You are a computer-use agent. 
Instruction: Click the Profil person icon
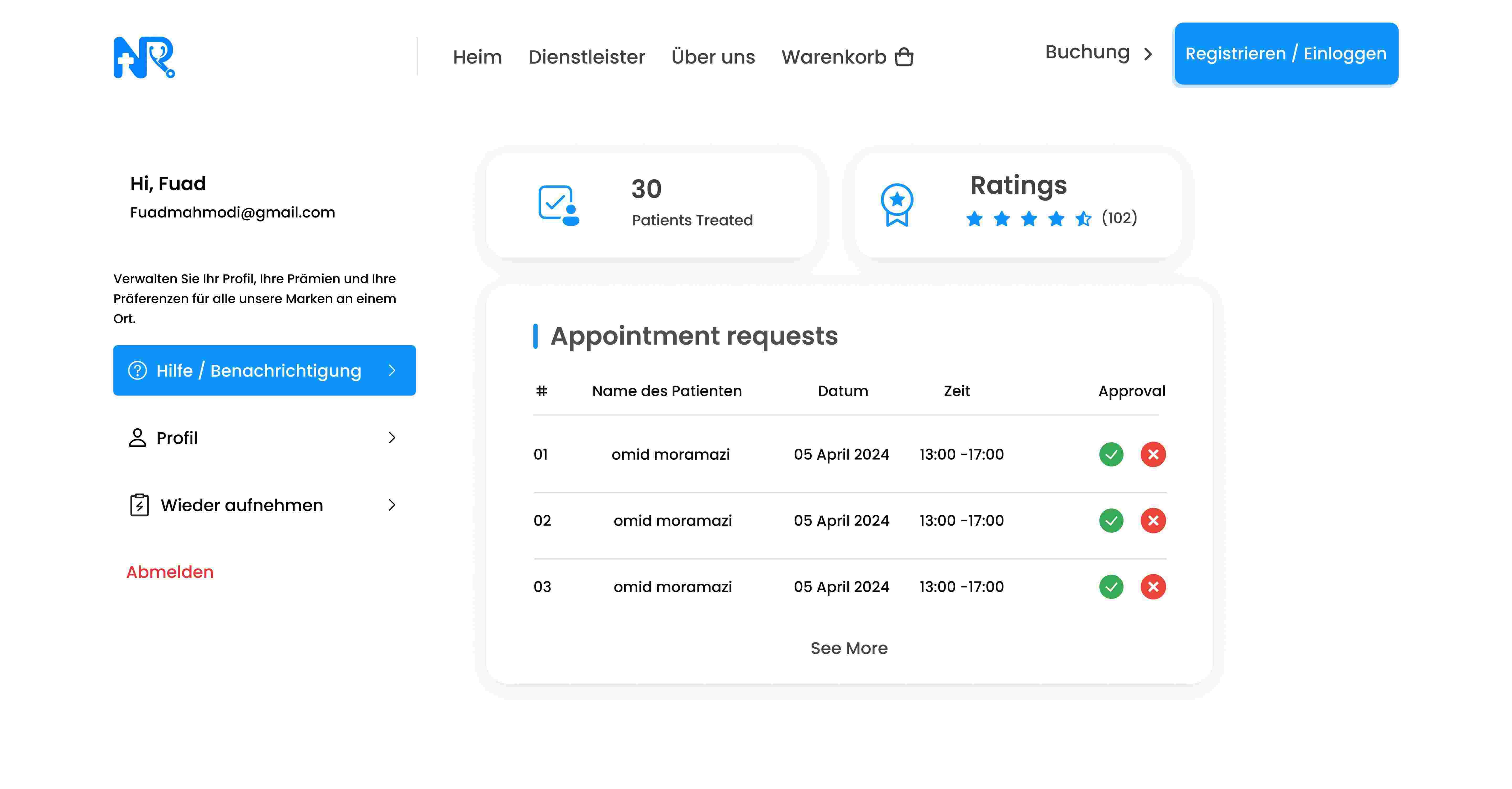coord(137,438)
